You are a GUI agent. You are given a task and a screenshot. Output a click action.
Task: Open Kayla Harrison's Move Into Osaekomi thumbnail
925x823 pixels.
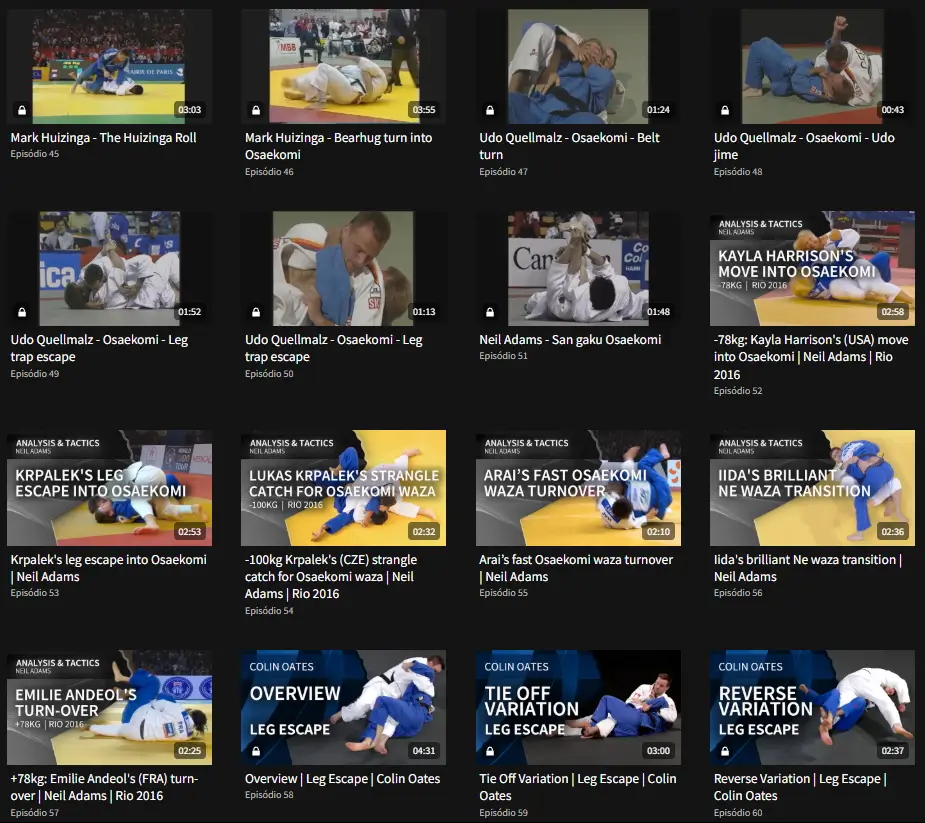[812, 268]
